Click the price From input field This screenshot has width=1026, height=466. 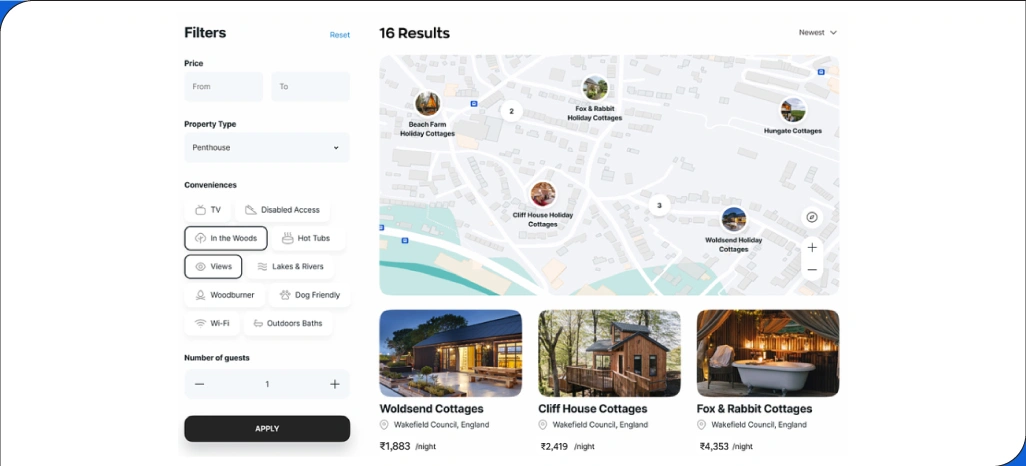click(223, 86)
